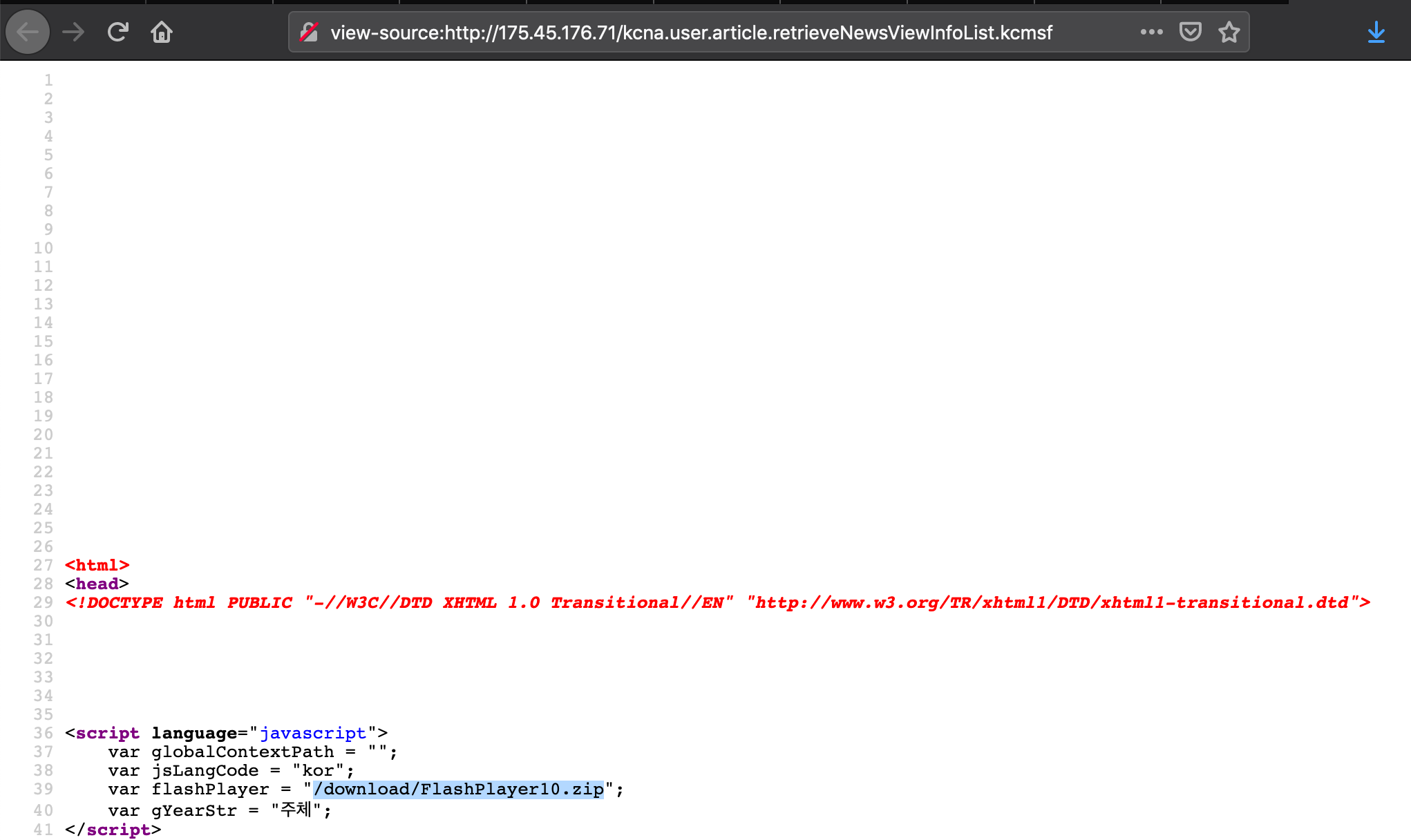Reload the page source
The image size is (1411, 840).
(118, 32)
